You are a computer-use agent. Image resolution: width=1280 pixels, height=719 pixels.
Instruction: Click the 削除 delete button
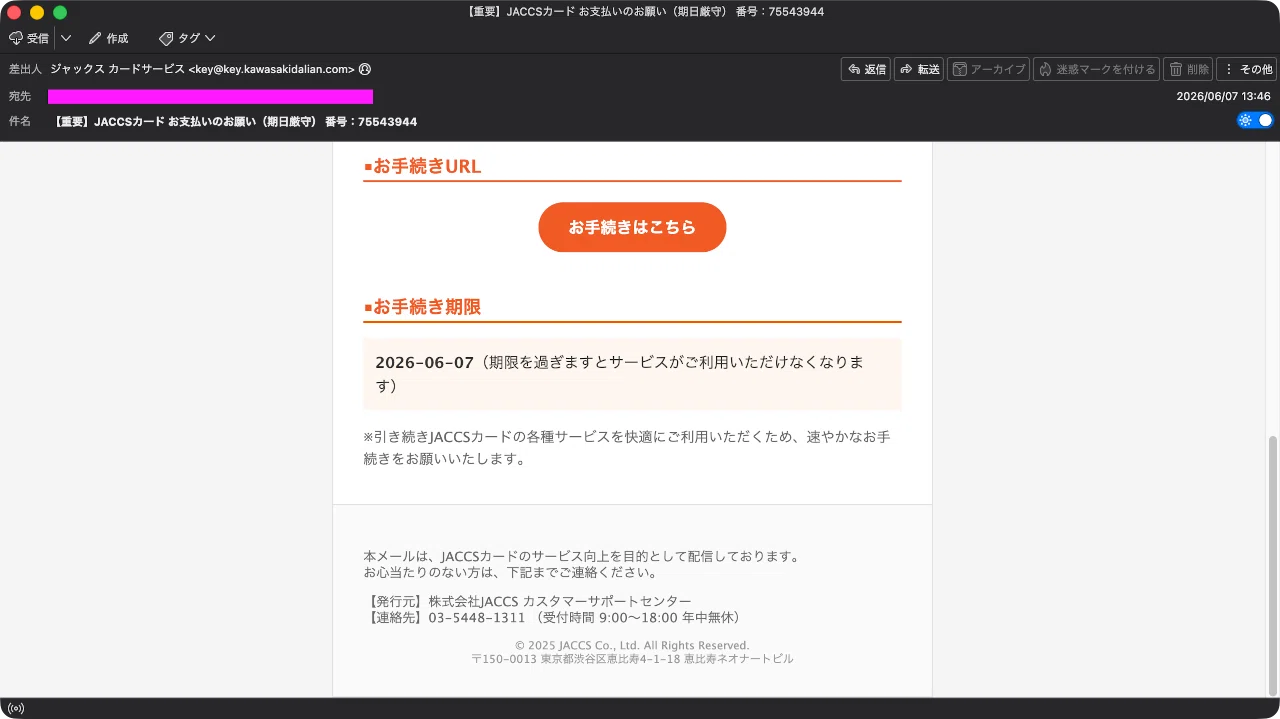click(1188, 69)
